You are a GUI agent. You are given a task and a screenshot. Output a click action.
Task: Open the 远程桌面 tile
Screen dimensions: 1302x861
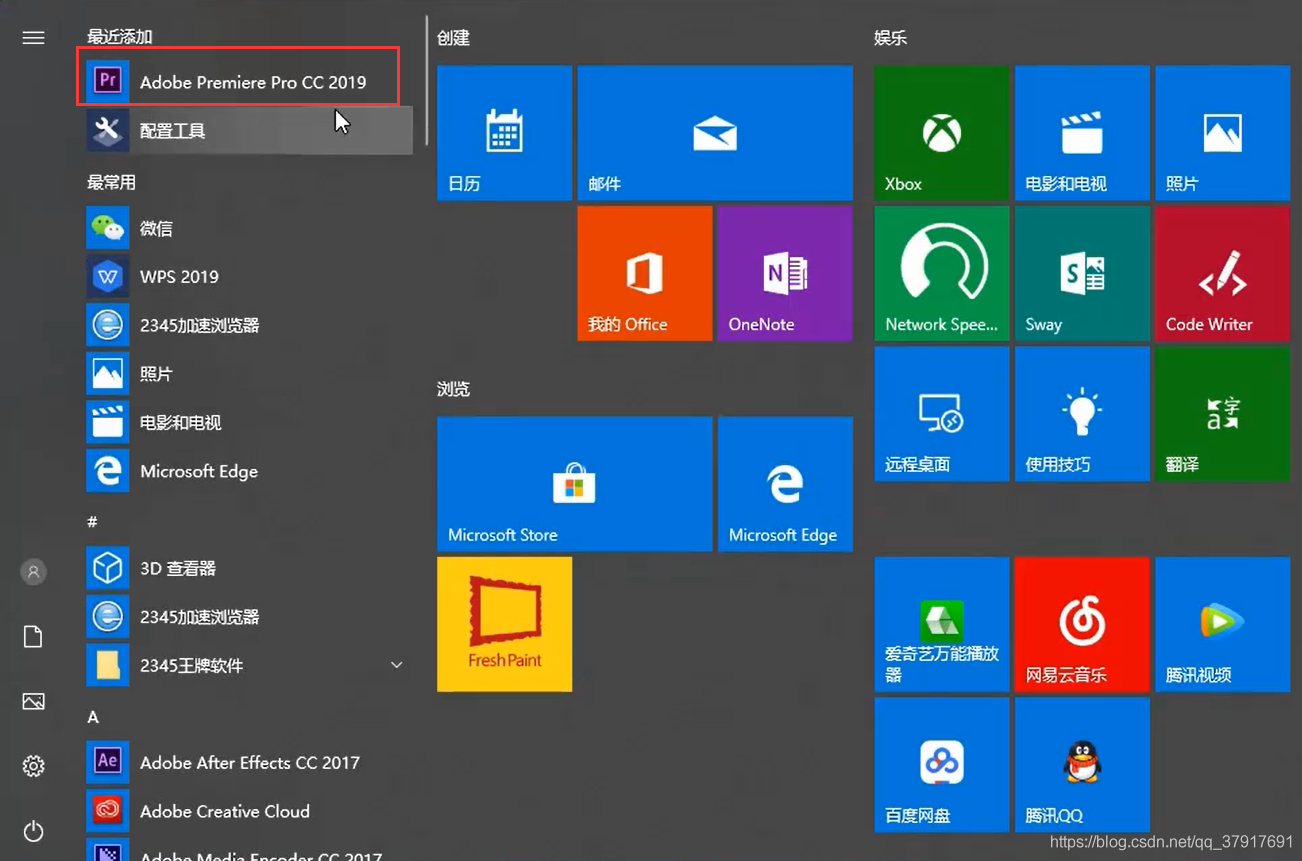pos(941,414)
